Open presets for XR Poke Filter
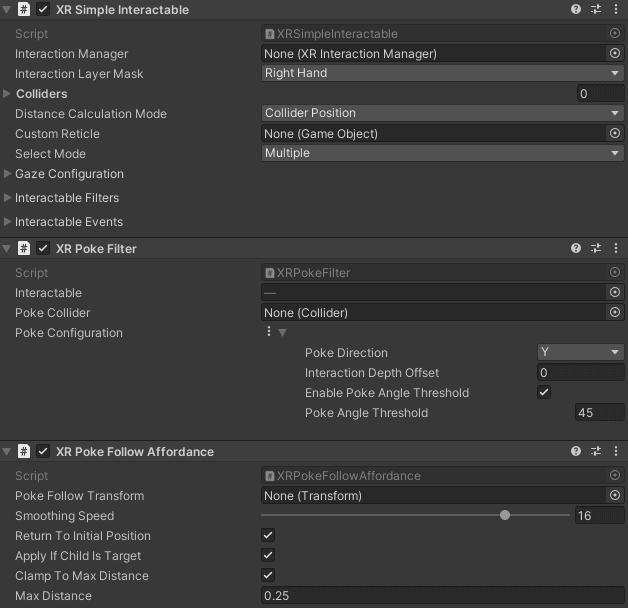This screenshot has height=608, width=628. pyautogui.click(x=596, y=248)
